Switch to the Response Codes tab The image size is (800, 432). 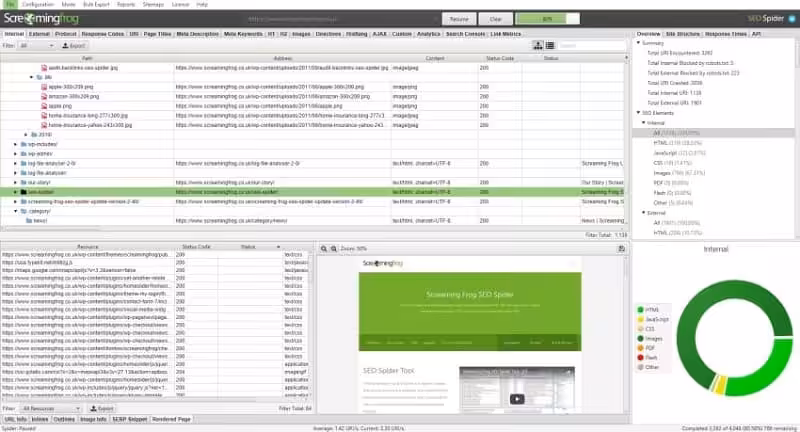103,34
